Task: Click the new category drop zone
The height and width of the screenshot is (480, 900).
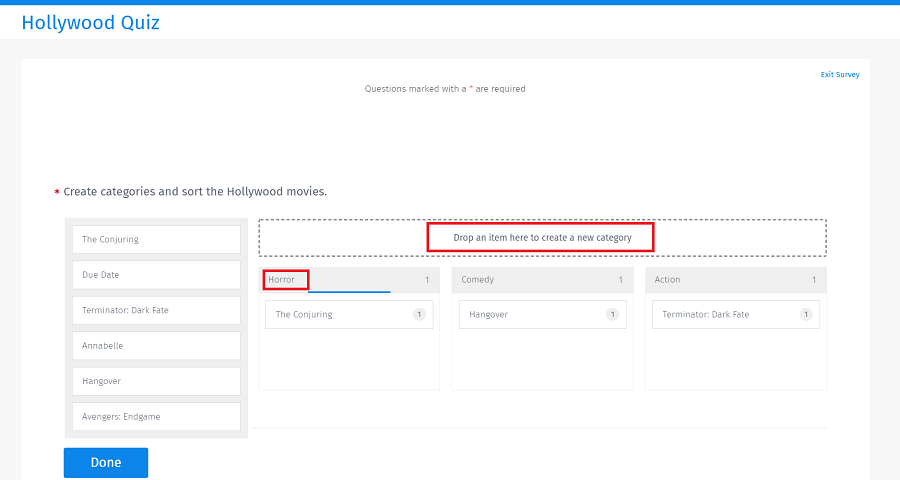Action: 542,238
